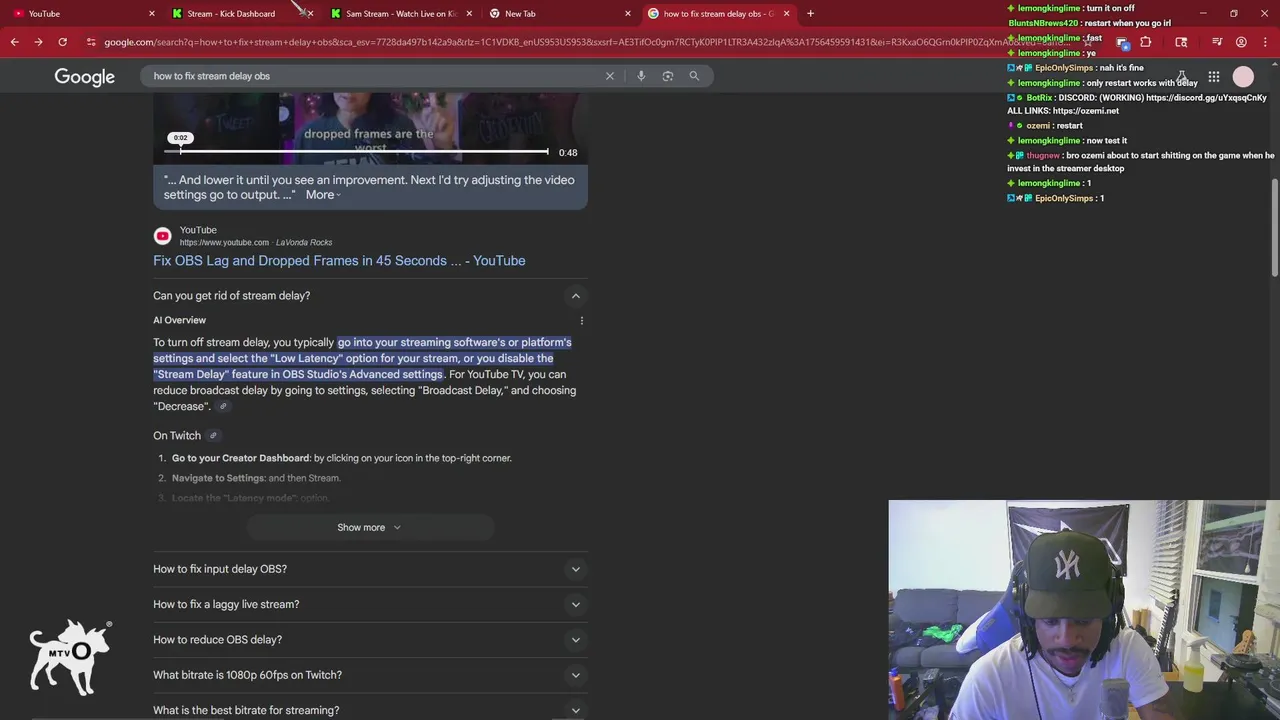Open AI Overview three-dot options

tap(581, 321)
